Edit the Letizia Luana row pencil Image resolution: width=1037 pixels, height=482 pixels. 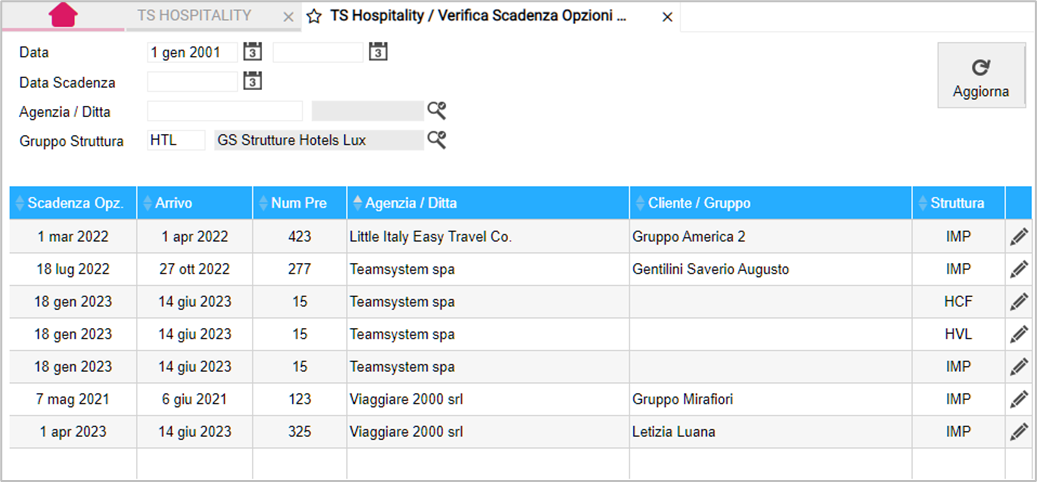click(1019, 432)
